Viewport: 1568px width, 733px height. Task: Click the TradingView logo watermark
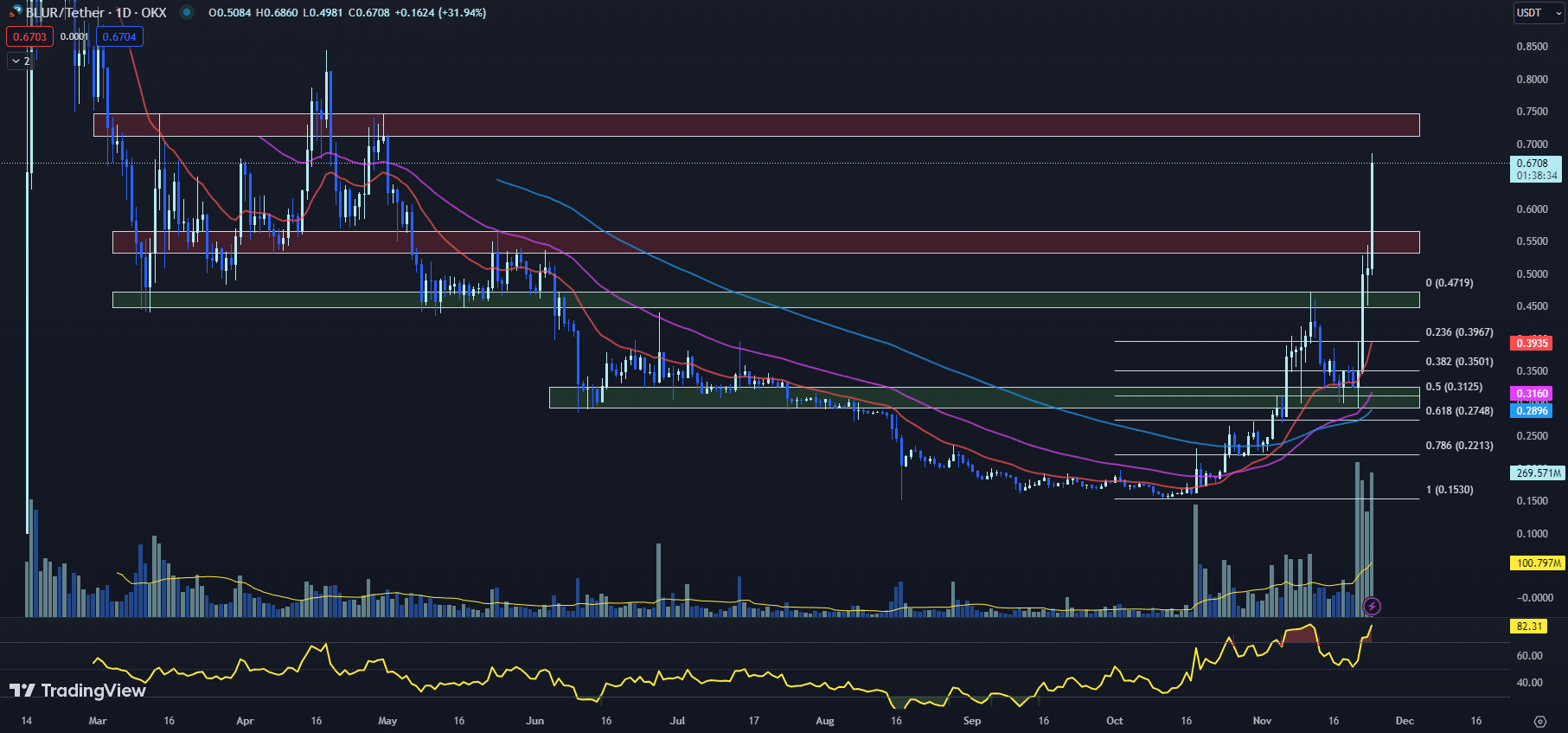point(78,690)
